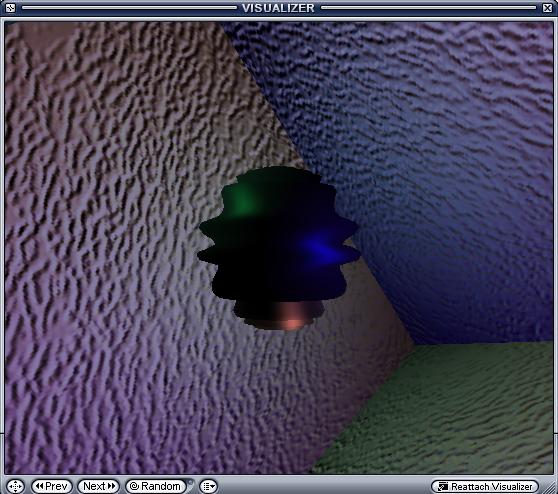Click the blue glow on the dark object
The image size is (558, 494).
pyautogui.click(x=320, y=248)
